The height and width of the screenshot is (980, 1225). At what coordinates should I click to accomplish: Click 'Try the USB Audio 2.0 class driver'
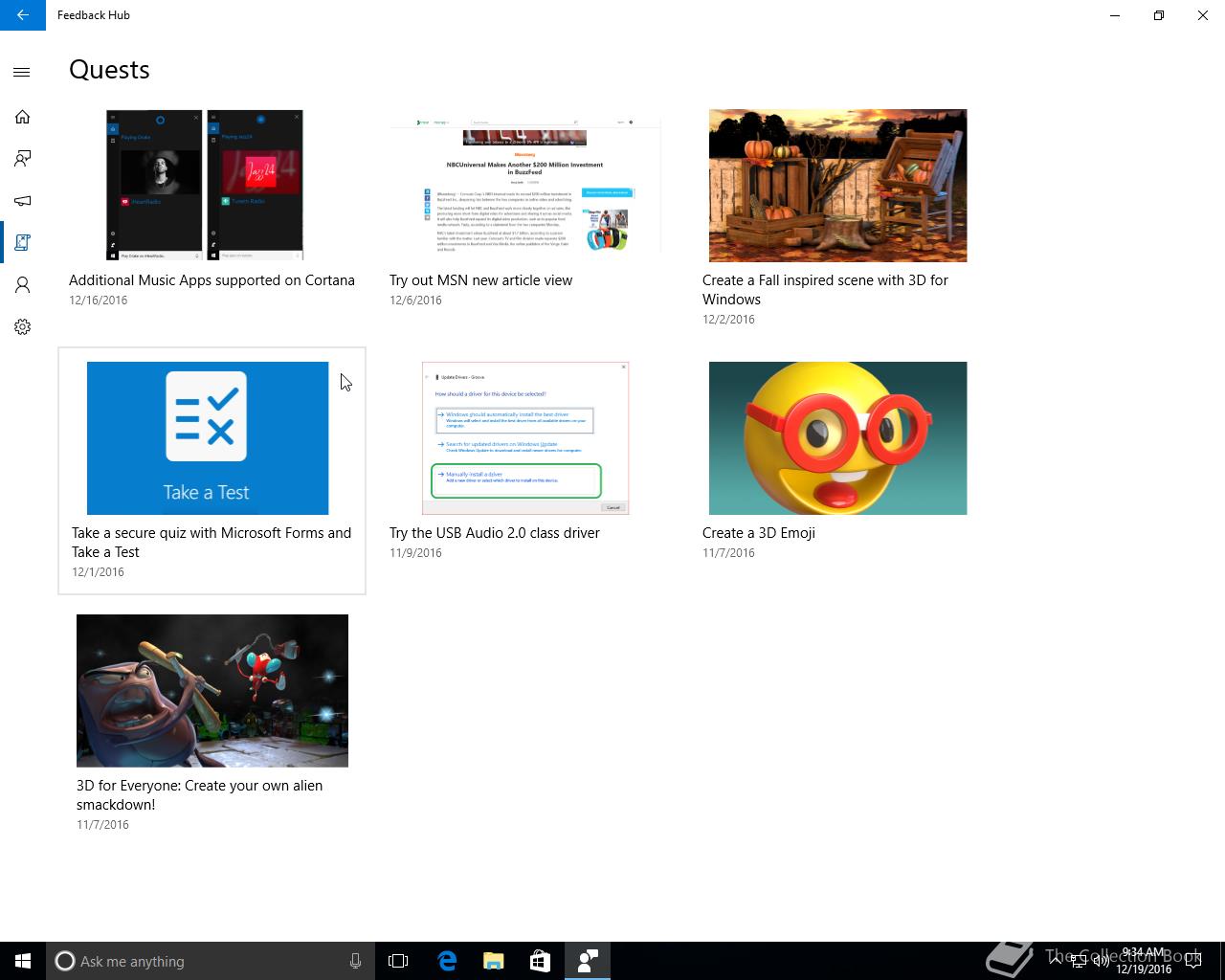coord(495,533)
